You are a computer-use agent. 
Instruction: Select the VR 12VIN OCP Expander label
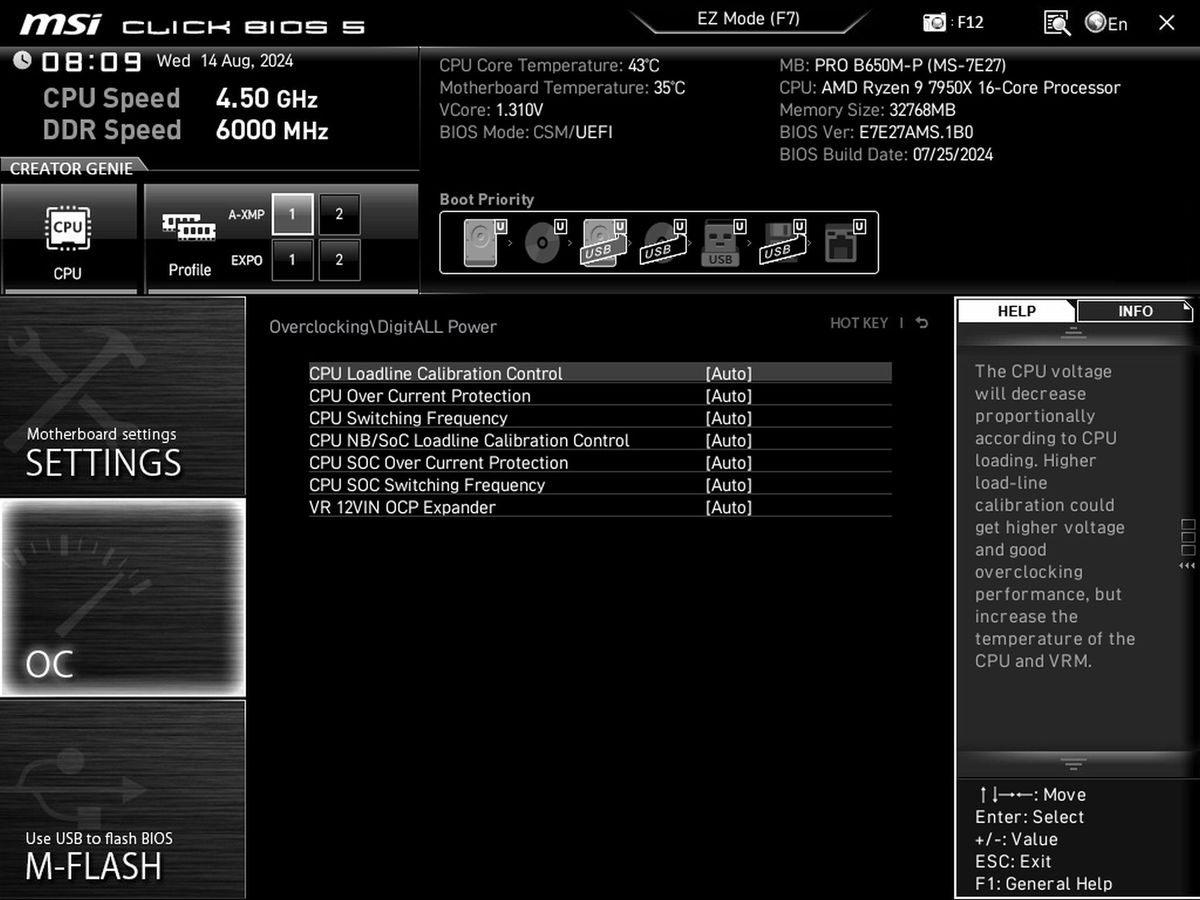(402, 507)
